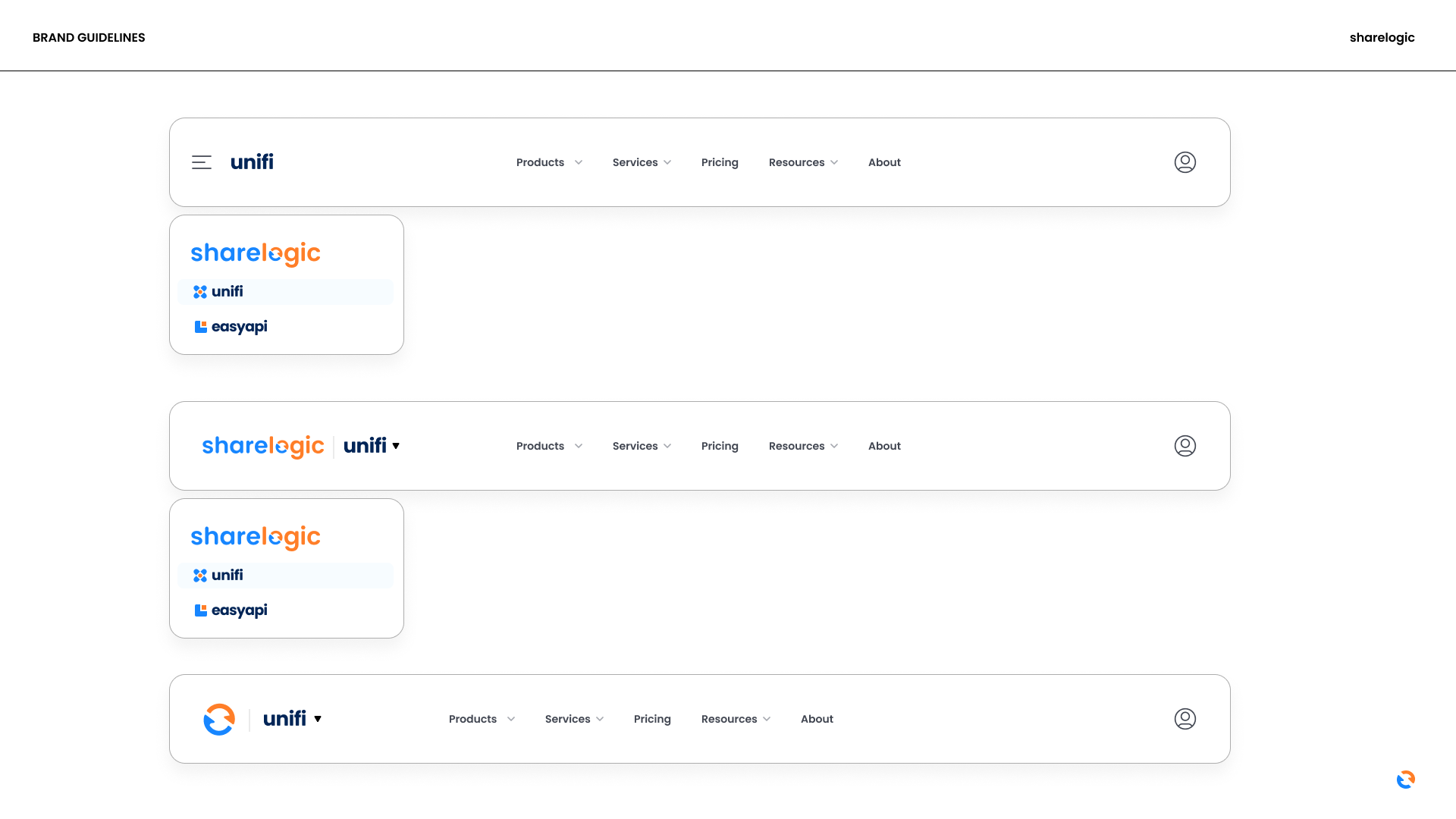This screenshot has height=819, width=1456.
Task: Open the sharelogic wordmark in the middle navbar
Action: (263, 446)
